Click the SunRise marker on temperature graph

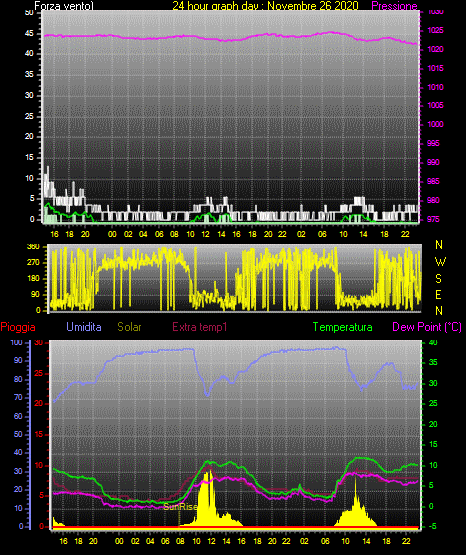[x=180, y=507]
